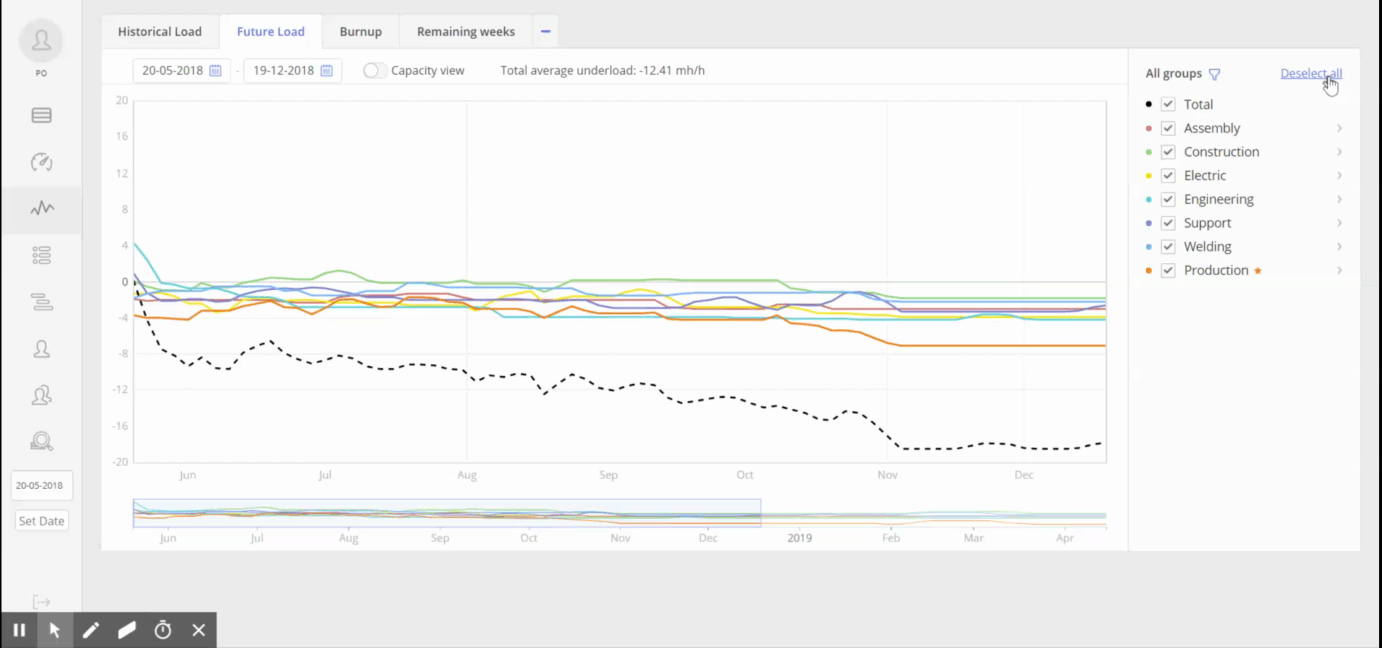Image resolution: width=1382 pixels, height=648 pixels.
Task: Expand the Support group chevron
Action: [x=1339, y=223]
